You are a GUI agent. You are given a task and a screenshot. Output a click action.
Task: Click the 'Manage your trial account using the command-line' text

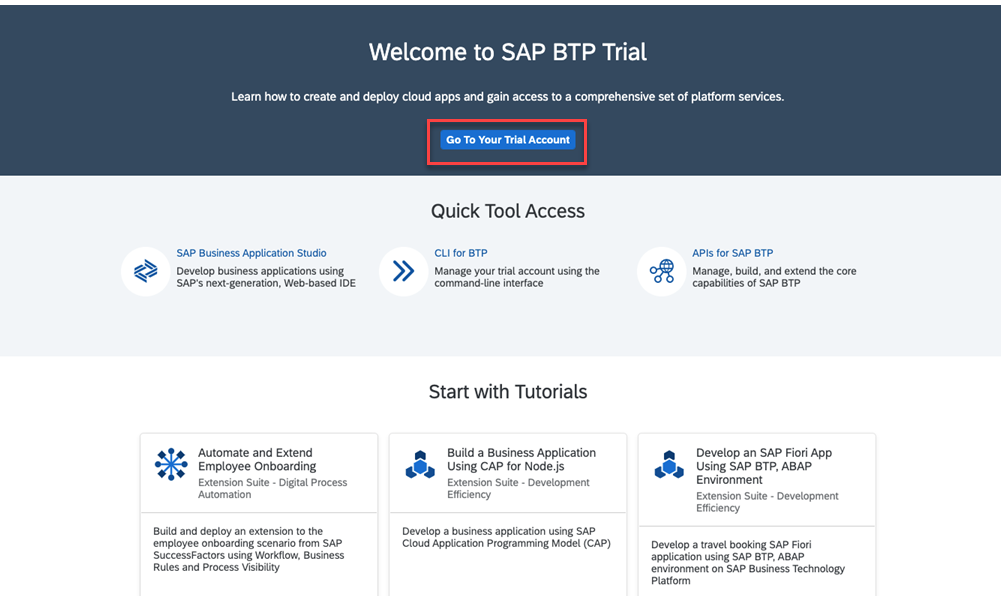516,277
